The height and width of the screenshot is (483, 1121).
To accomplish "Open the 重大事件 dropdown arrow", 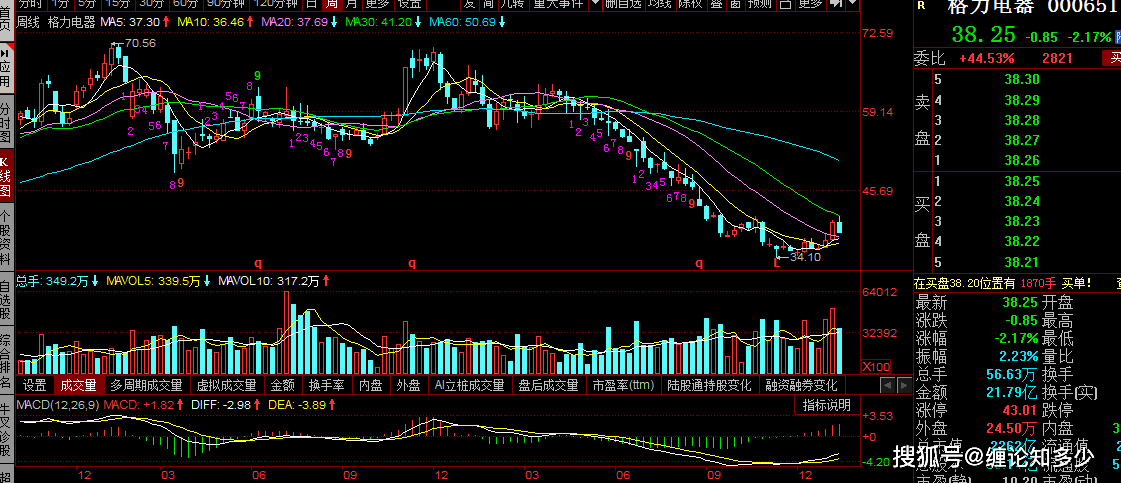I will pos(596,4).
